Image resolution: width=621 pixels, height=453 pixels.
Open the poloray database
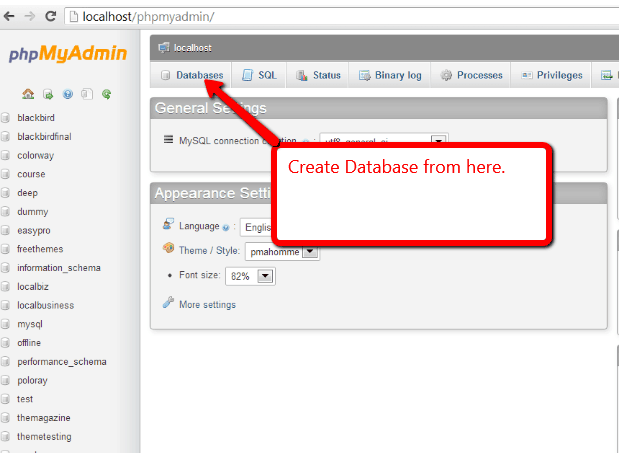[x=32, y=380]
